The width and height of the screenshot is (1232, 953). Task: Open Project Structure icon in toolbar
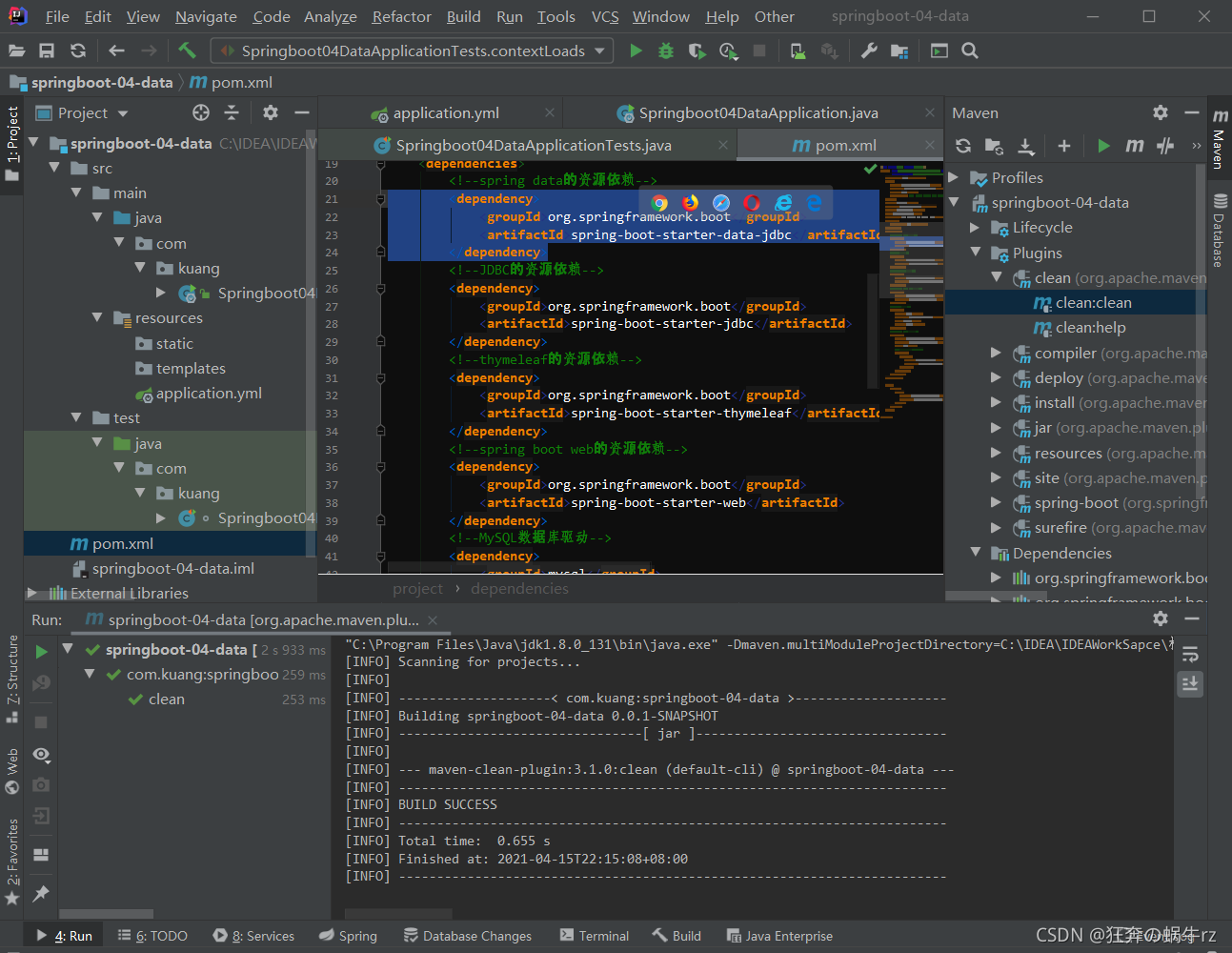(899, 51)
